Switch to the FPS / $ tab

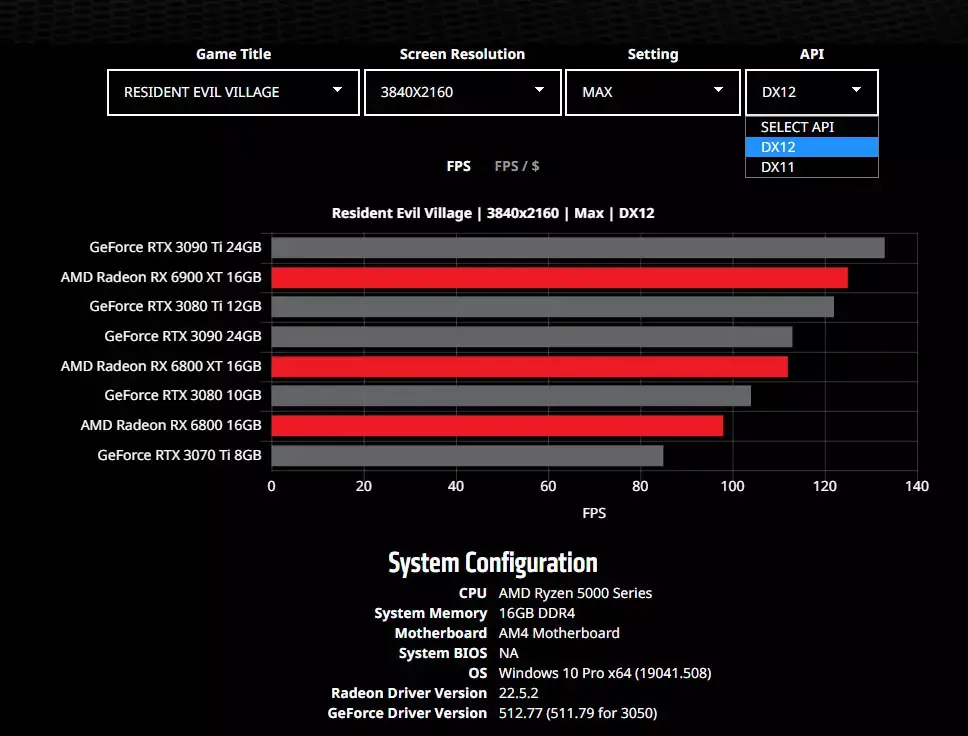coord(517,166)
